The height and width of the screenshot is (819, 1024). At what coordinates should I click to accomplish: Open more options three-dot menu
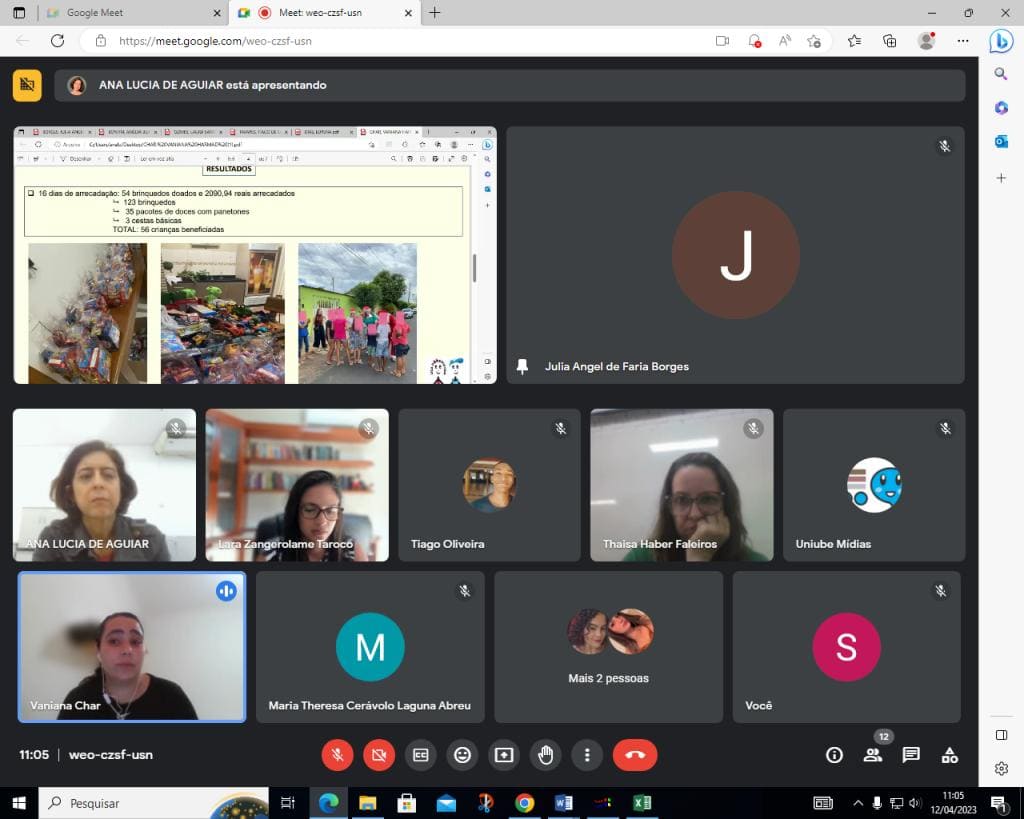pyautogui.click(x=587, y=755)
